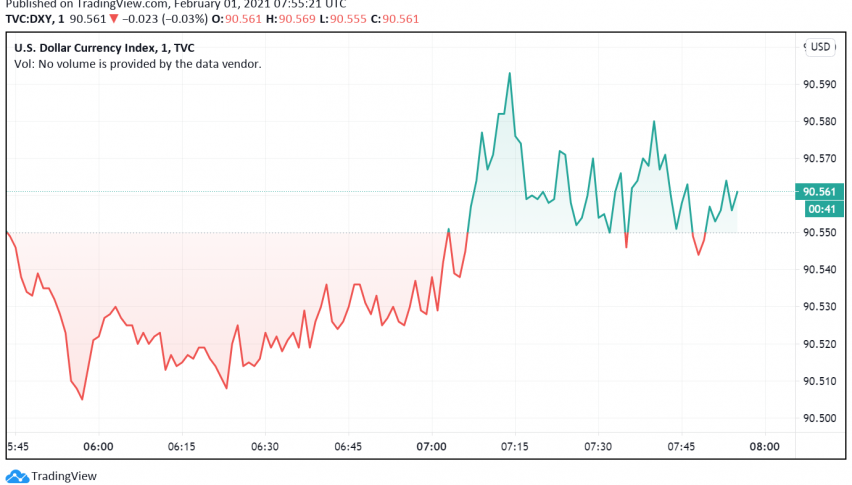
Task: Click the 90.580 price axis label
Action: coord(819,122)
